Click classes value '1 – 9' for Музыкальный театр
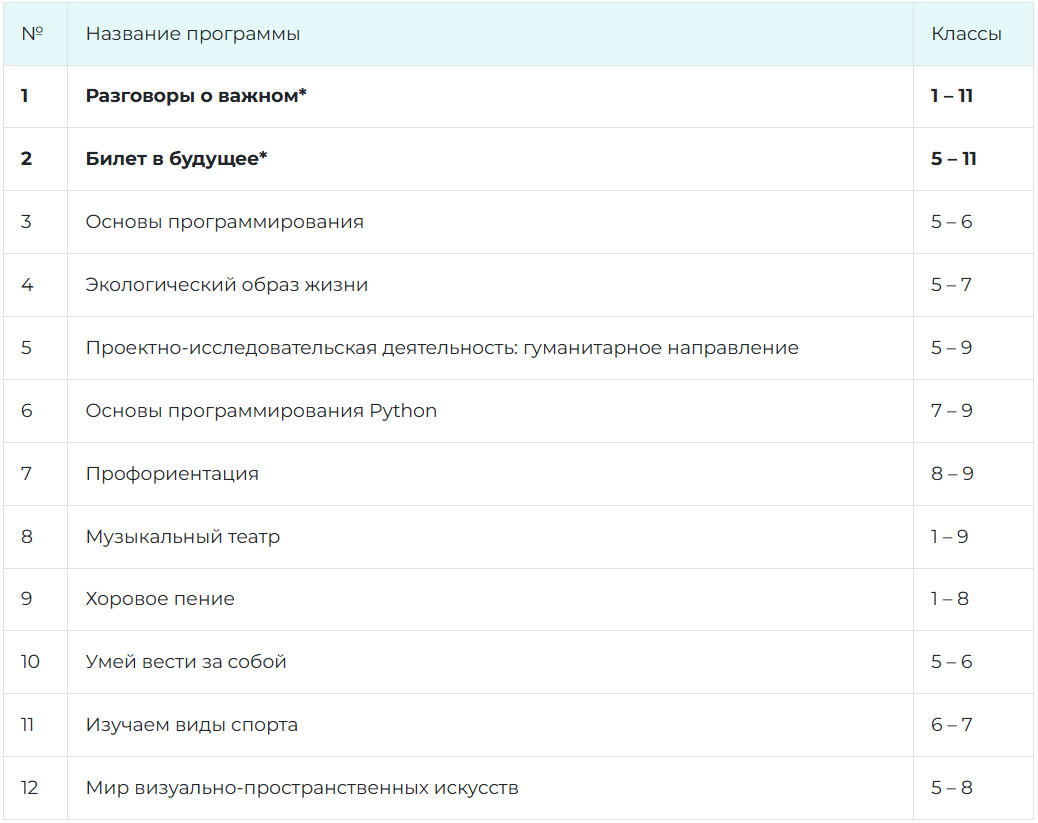The height and width of the screenshot is (823, 1038). [x=949, y=536]
